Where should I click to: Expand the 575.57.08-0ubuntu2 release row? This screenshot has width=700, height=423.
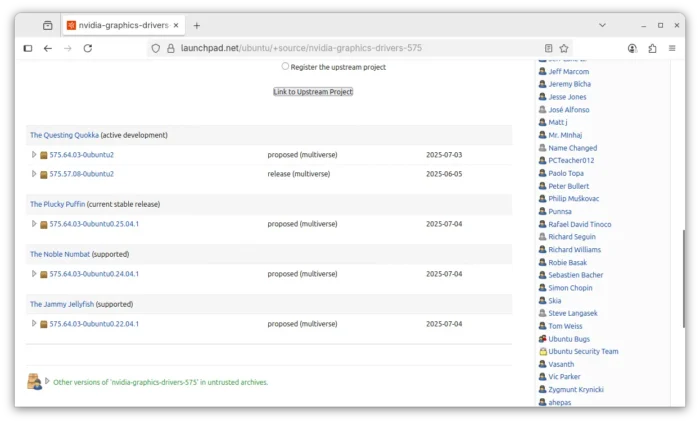click(34, 174)
